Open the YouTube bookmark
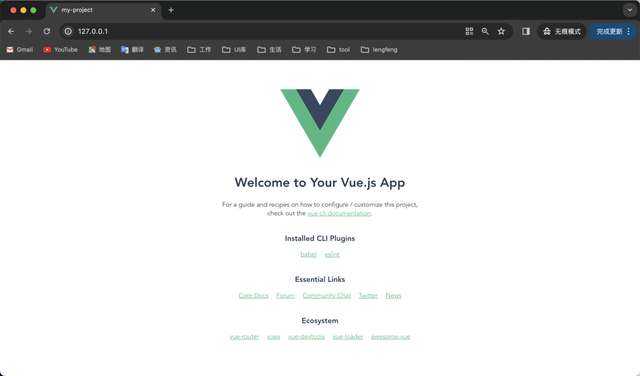The image size is (640, 376). [60, 50]
